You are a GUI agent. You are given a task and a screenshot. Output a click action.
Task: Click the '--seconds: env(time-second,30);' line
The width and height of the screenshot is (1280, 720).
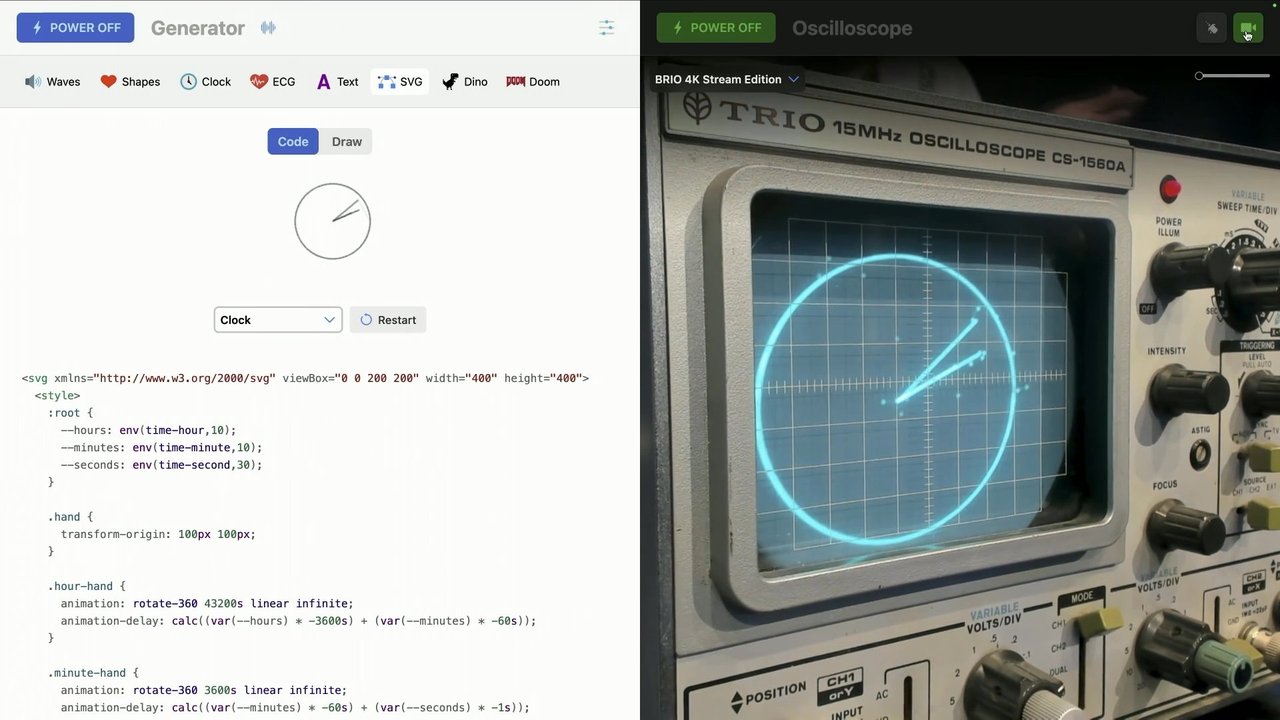pyautogui.click(x=161, y=465)
